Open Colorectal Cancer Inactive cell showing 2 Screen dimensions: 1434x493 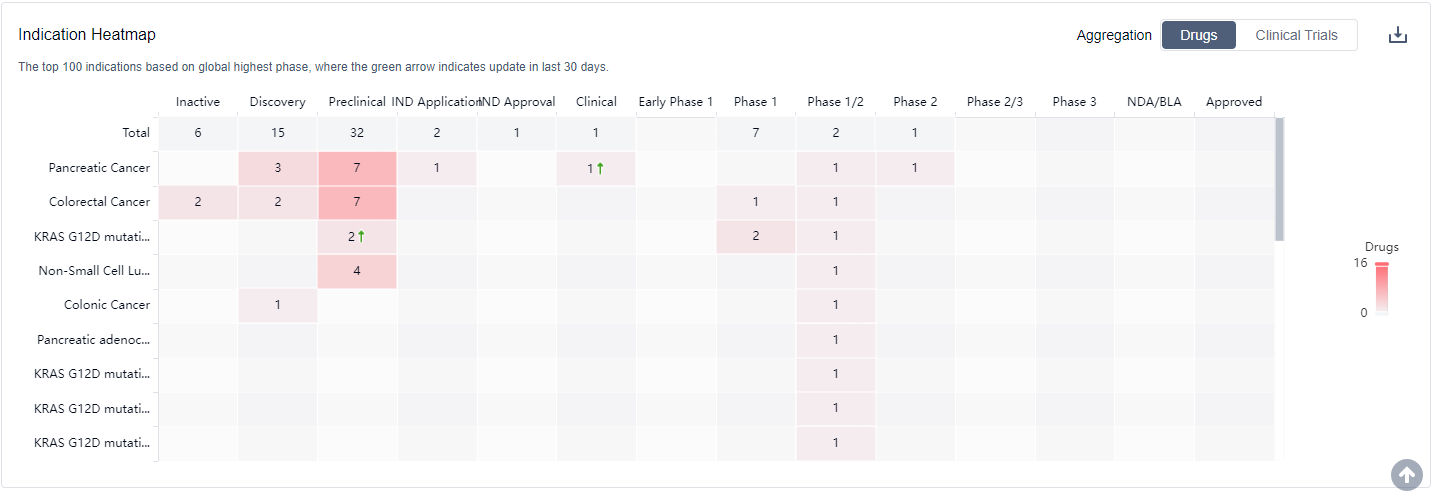pyautogui.click(x=198, y=202)
